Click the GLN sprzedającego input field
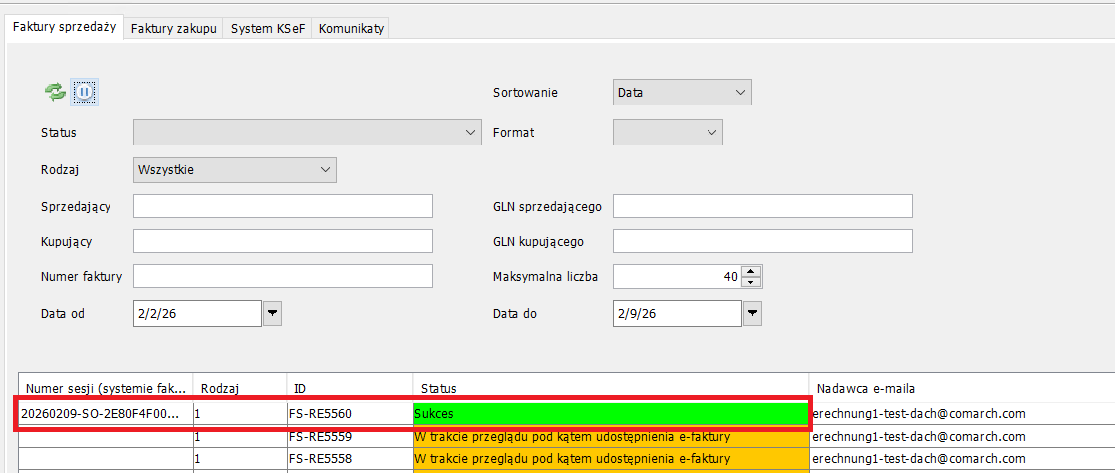 pyautogui.click(x=762, y=206)
